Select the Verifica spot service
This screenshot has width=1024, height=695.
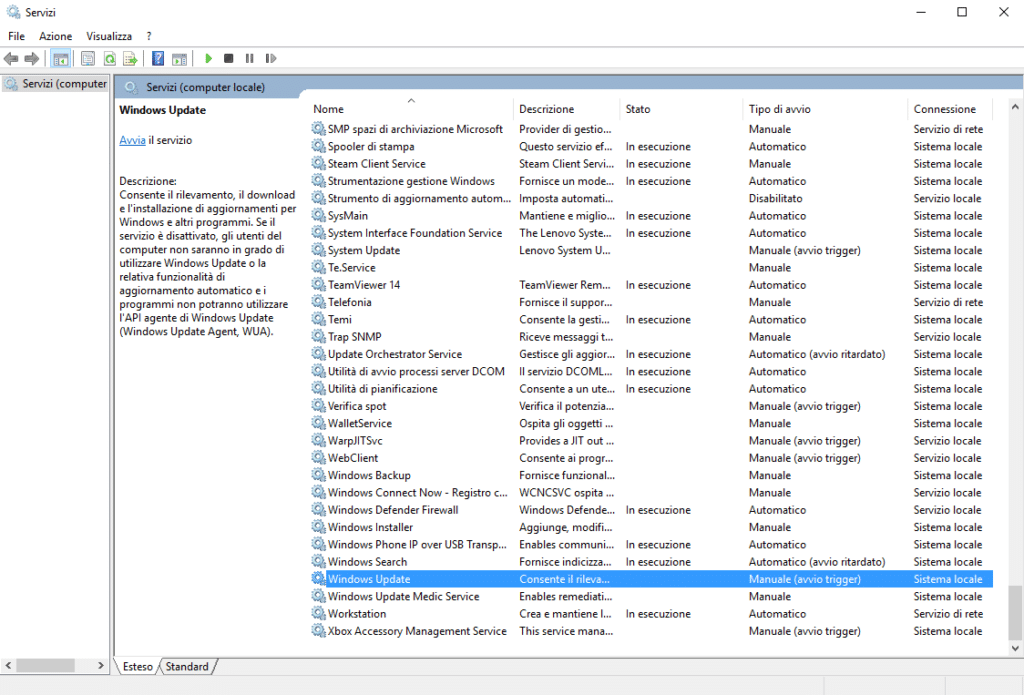652,406
